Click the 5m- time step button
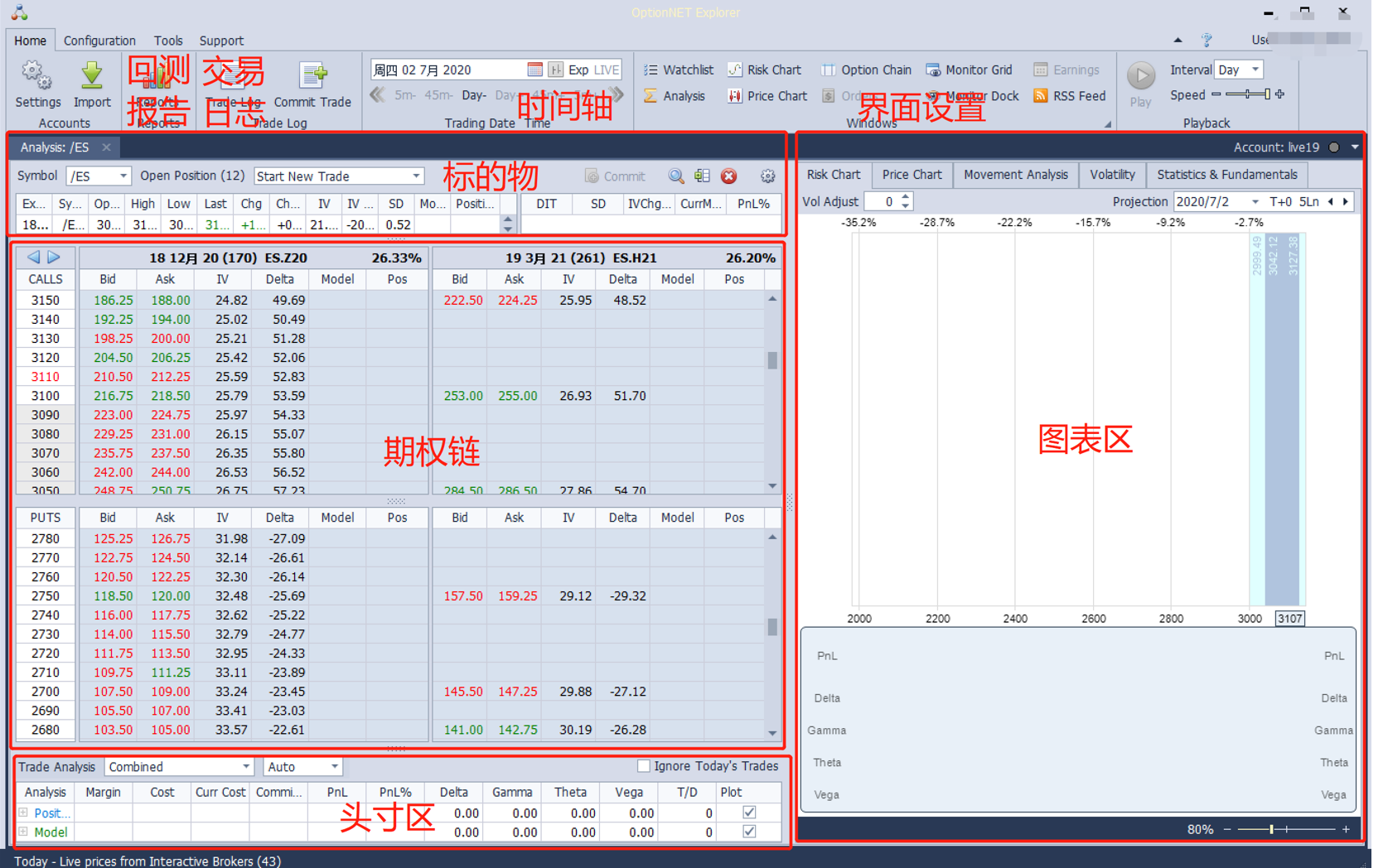The height and width of the screenshot is (868, 1388). pos(405,95)
